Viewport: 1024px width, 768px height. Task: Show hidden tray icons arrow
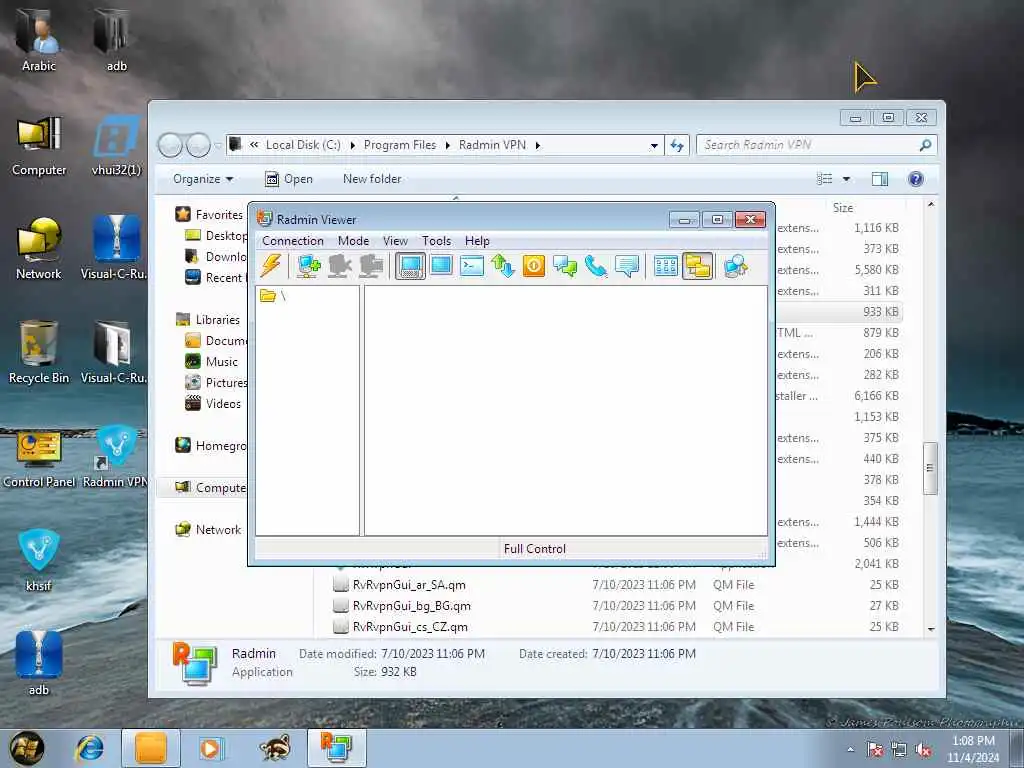coord(850,750)
